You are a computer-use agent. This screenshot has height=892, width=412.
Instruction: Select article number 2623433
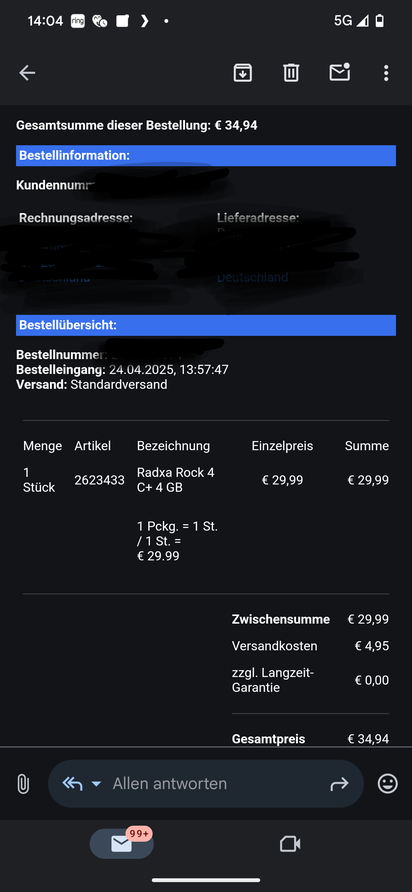(x=100, y=480)
